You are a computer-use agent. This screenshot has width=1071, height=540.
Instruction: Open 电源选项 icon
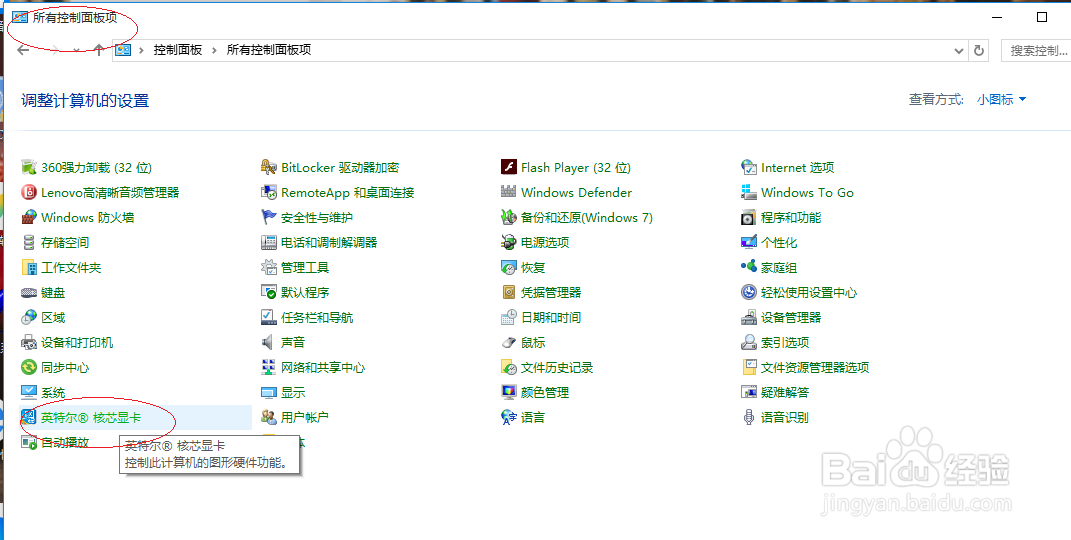point(508,242)
